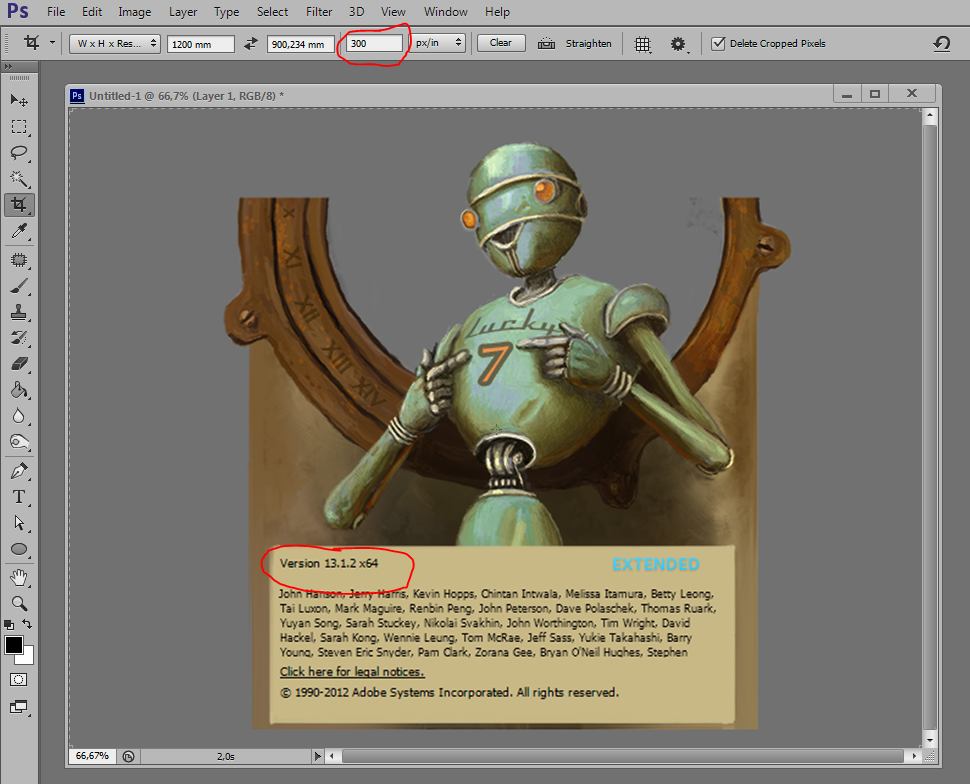Open W x H x Res aspect dropdown
This screenshot has width=970, height=784.
click(x=114, y=43)
